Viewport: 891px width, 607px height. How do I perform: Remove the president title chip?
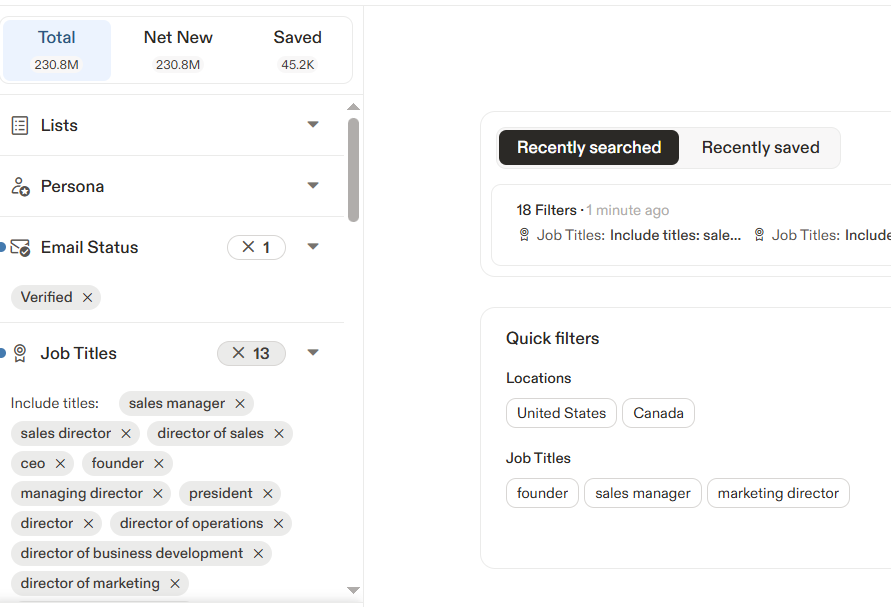tap(268, 494)
